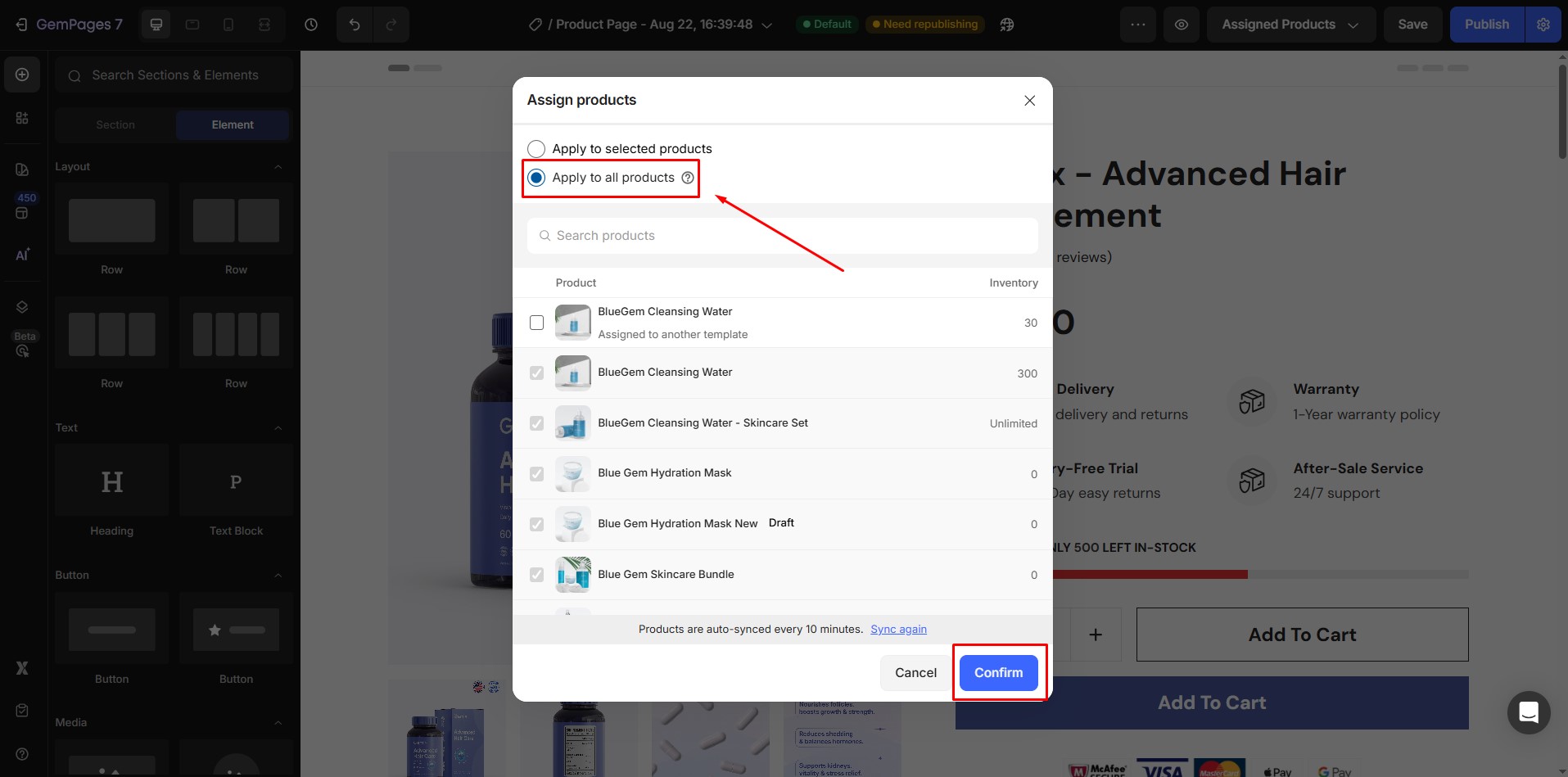1568x777 pixels.
Task: Select the Element tab
Action: pos(233,124)
